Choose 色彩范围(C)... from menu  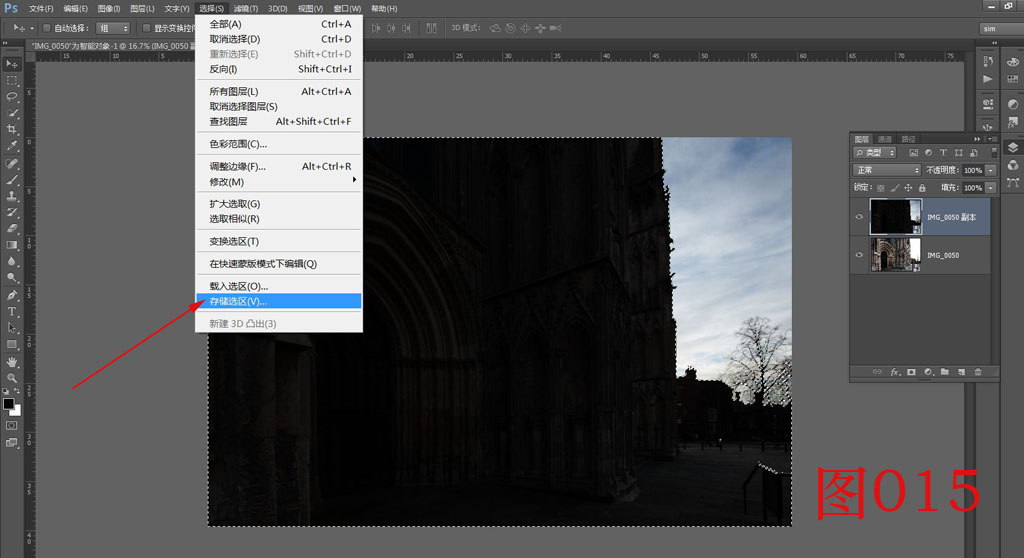pos(280,144)
